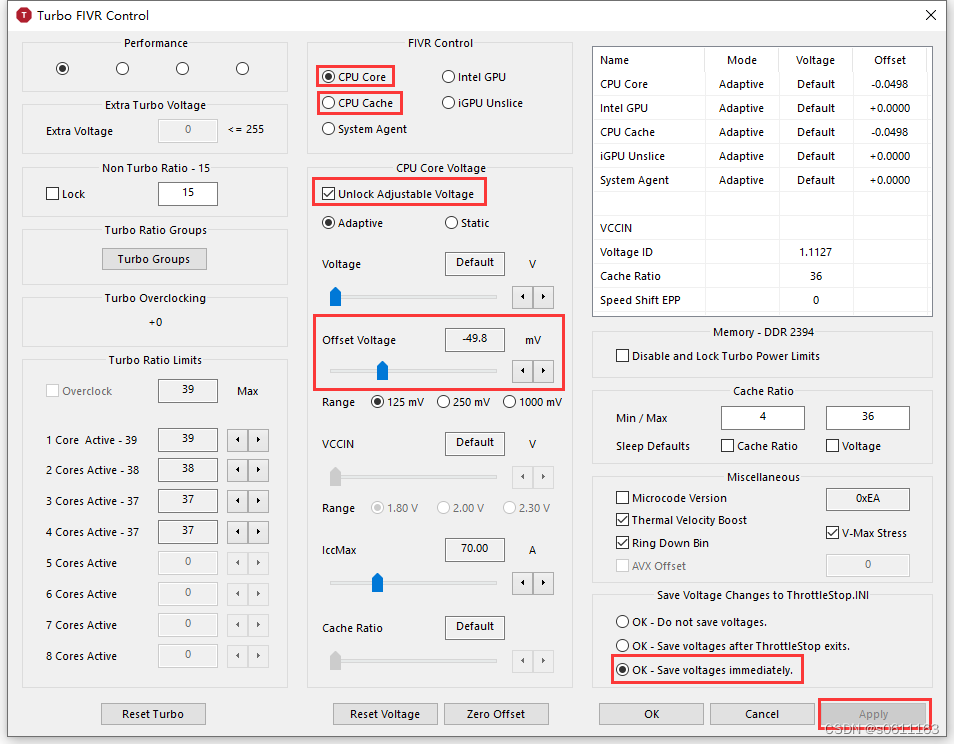Screen dimensions: 954x744
Task: Click the Non Turbo Ratio value field
Action: pos(188,193)
